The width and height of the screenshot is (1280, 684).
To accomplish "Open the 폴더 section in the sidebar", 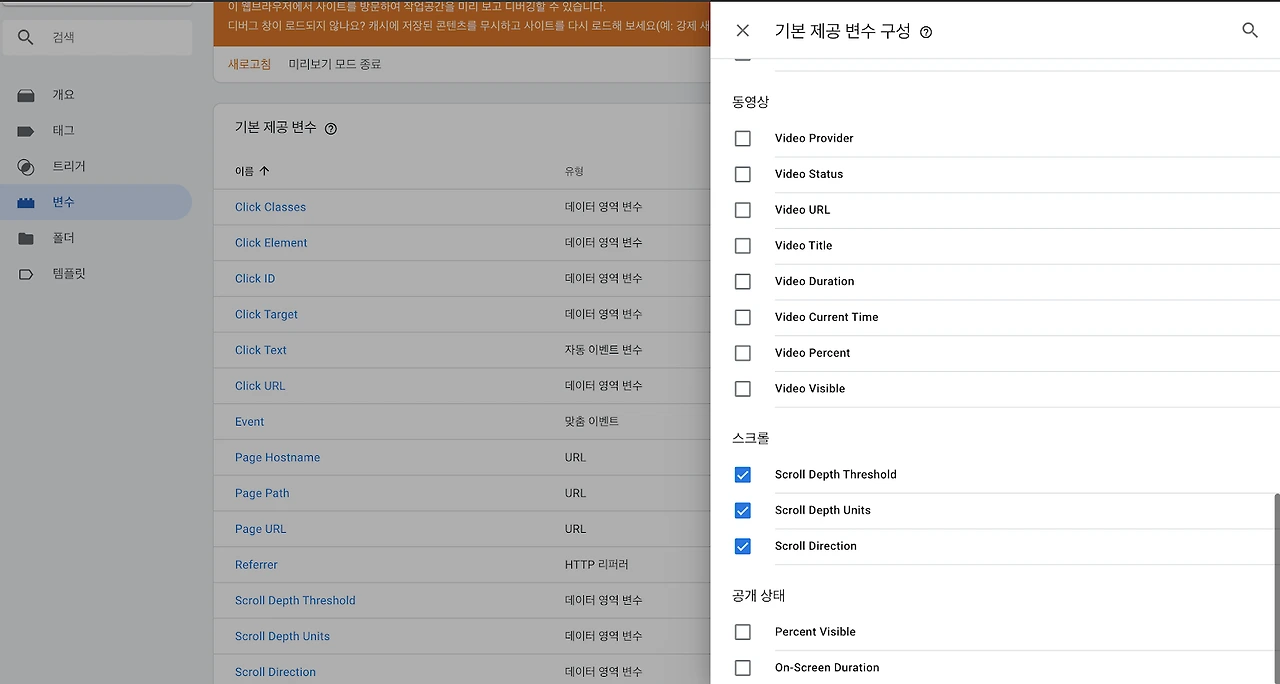I will [64, 239].
